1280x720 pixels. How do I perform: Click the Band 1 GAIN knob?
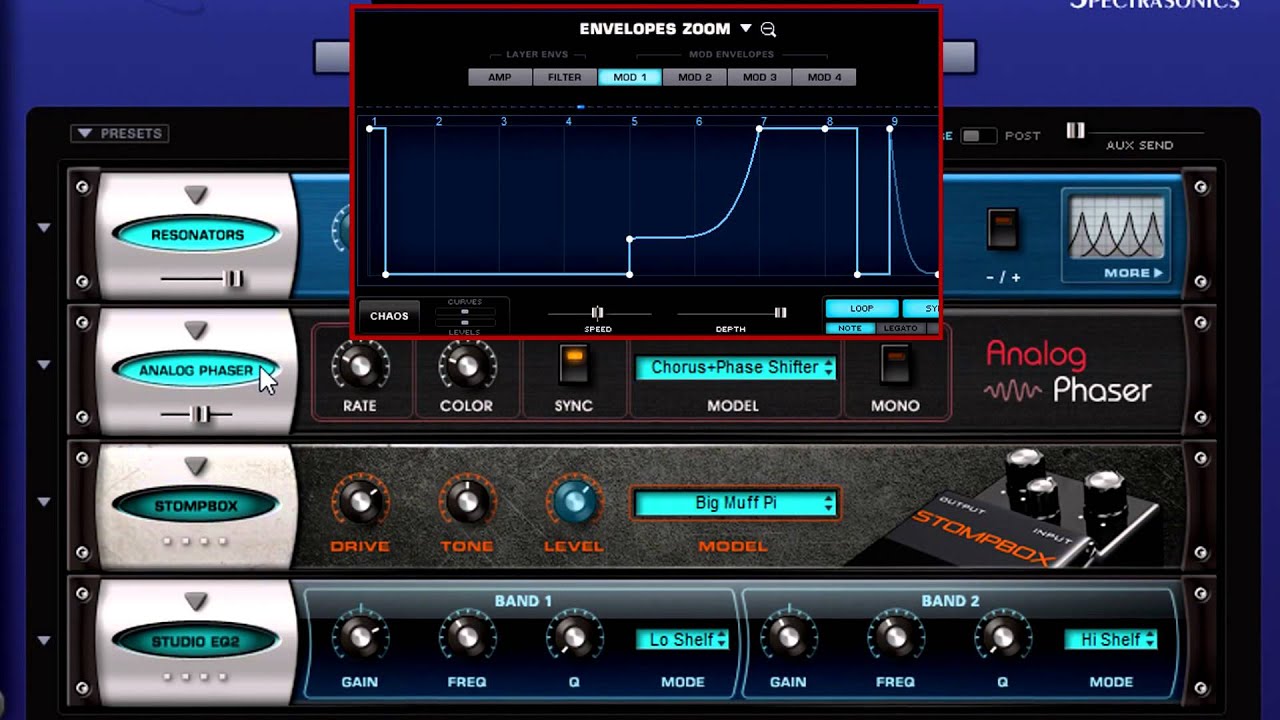[x=360, y=638]
